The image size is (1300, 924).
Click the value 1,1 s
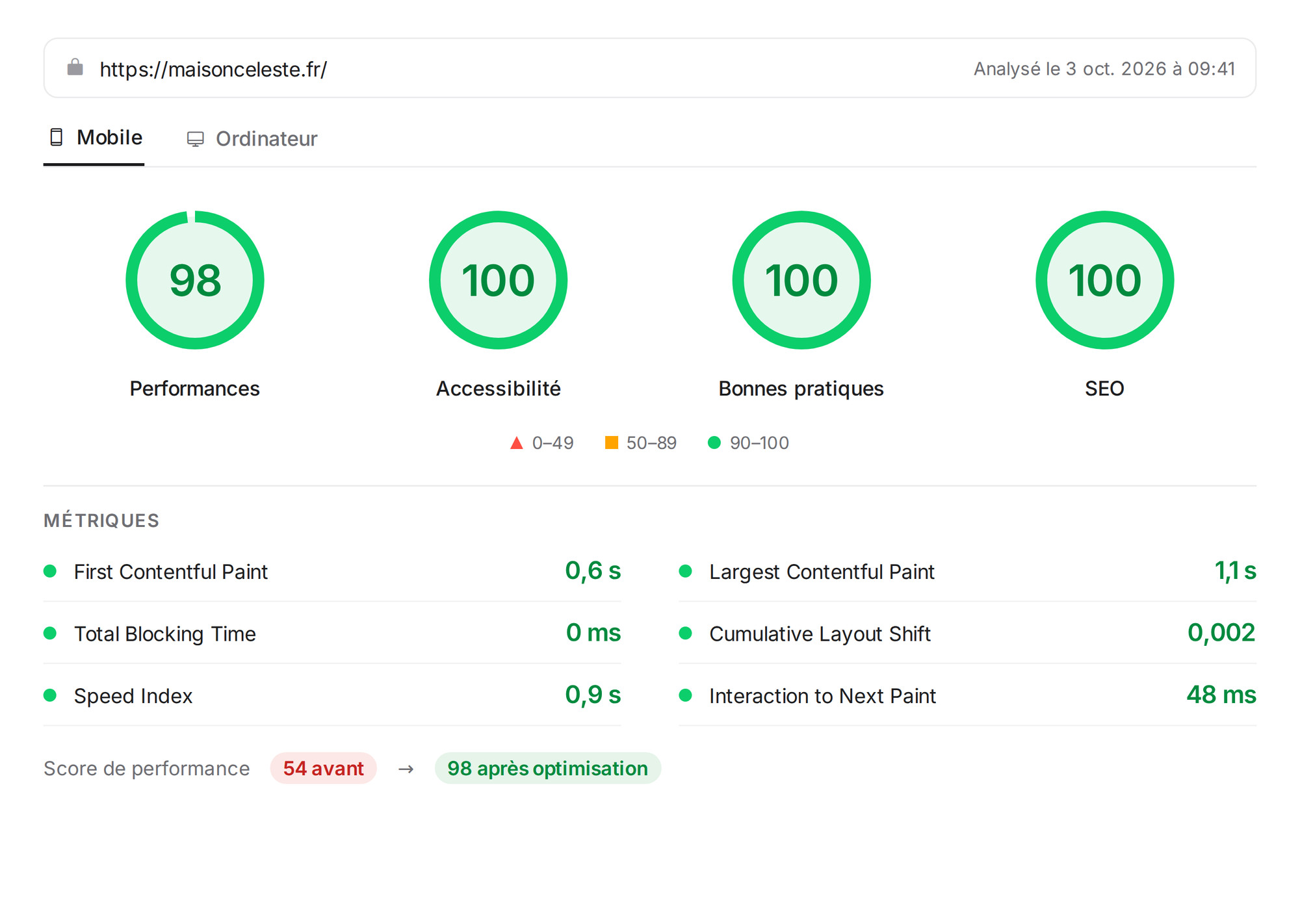pos(1235,571)
